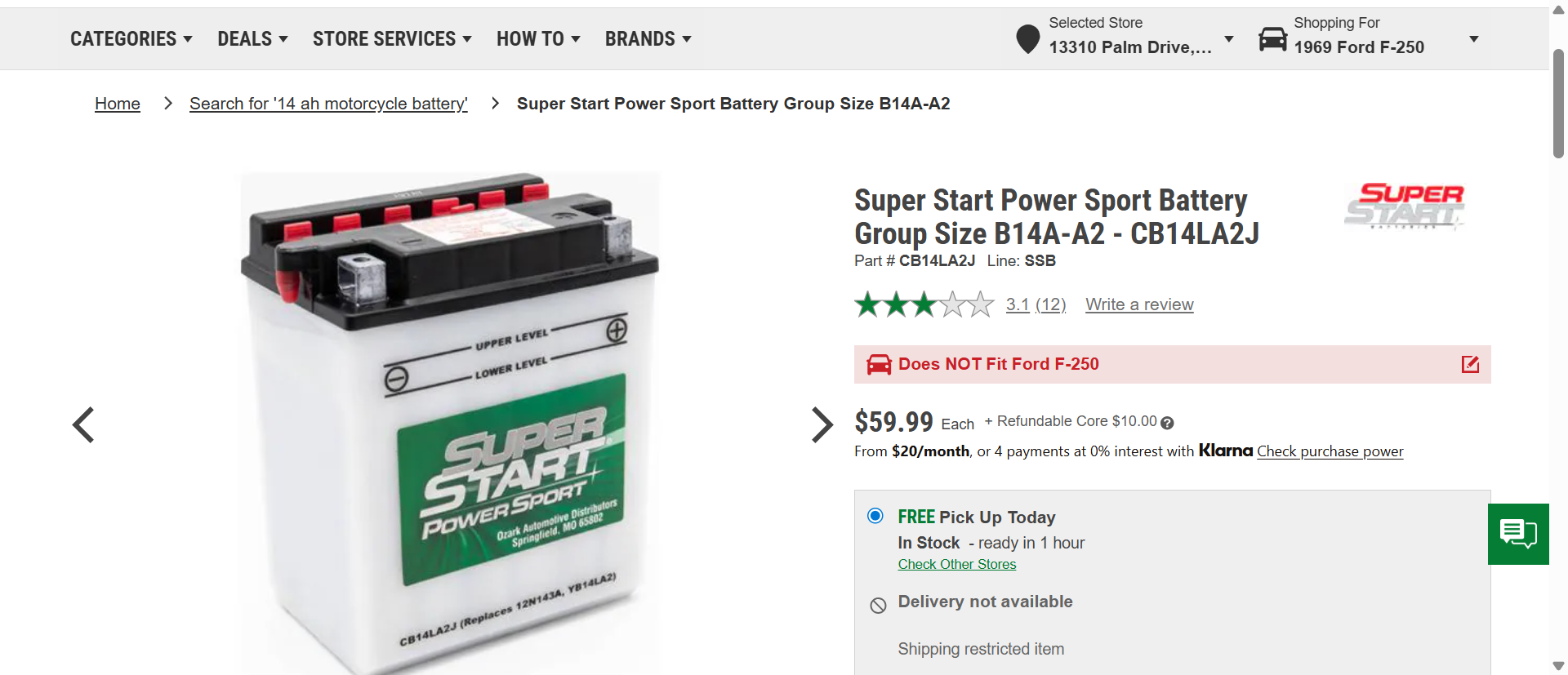Screen dimensions: 1568x675
Task: Click the Write a review link
Action: point(1139,304)
